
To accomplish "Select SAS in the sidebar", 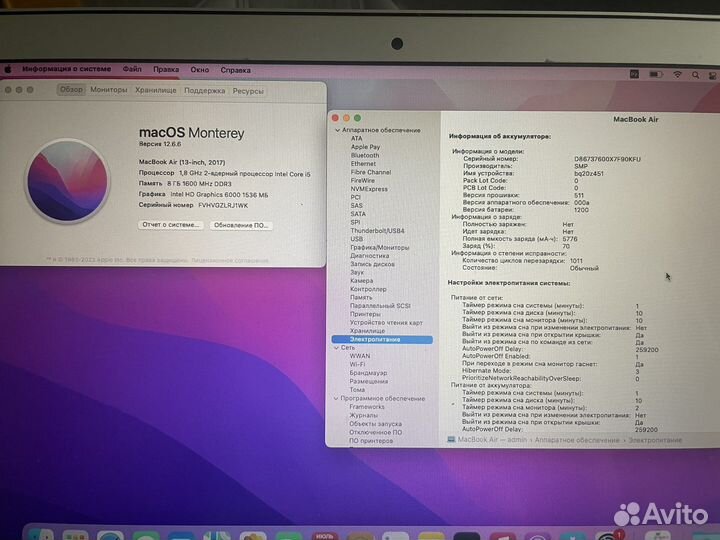I will [357, 205].
